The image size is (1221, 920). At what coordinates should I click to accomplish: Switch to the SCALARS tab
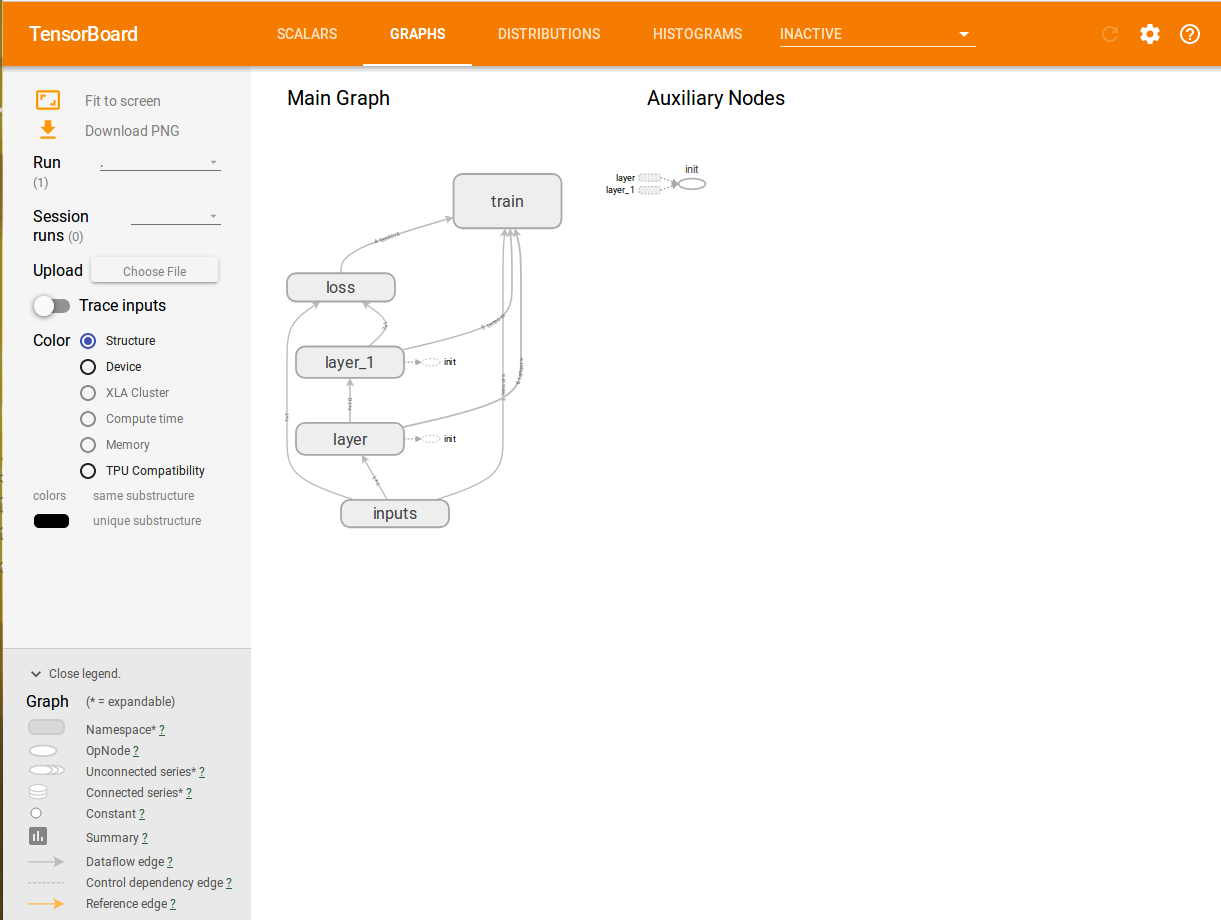point(307,34)
